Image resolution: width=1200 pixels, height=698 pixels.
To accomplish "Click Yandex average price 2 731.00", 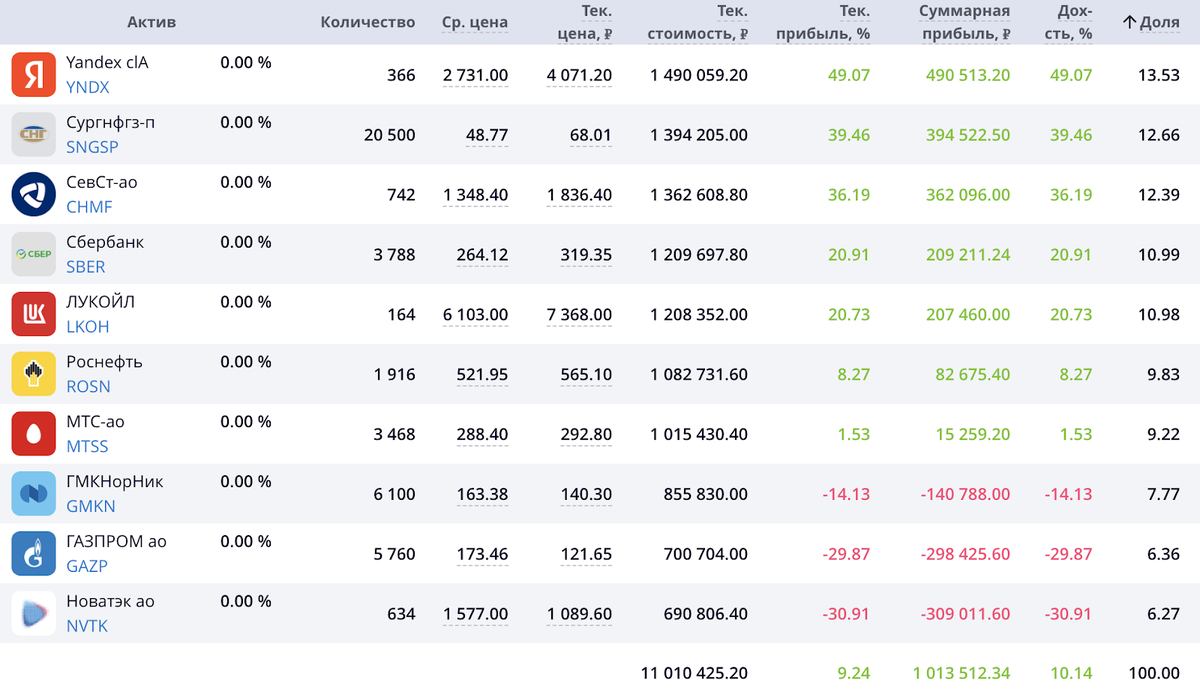I will (x=475, y=75).
